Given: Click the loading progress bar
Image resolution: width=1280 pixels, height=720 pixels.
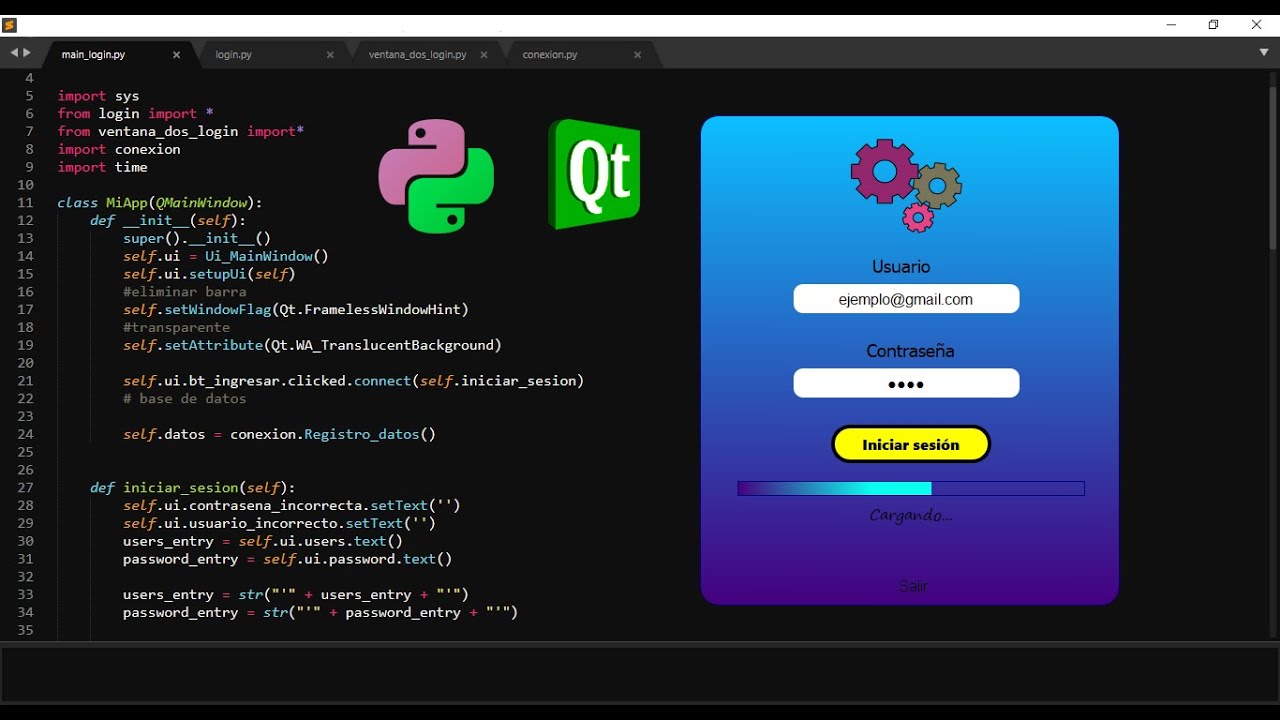Looking at the screenshot, I should click(x=911, y=488).
